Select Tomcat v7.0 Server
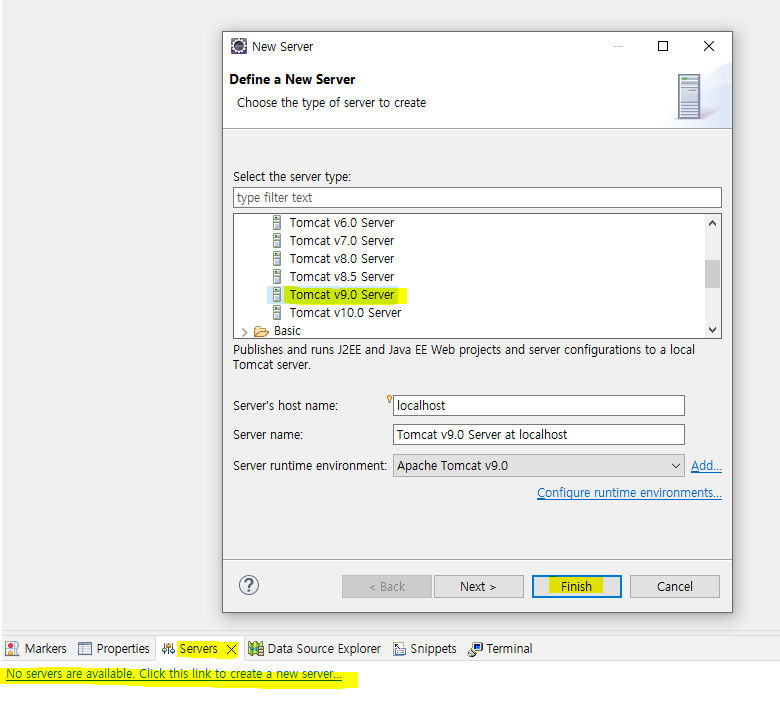This screenshot has height=704, width=780. pos(342,240)
